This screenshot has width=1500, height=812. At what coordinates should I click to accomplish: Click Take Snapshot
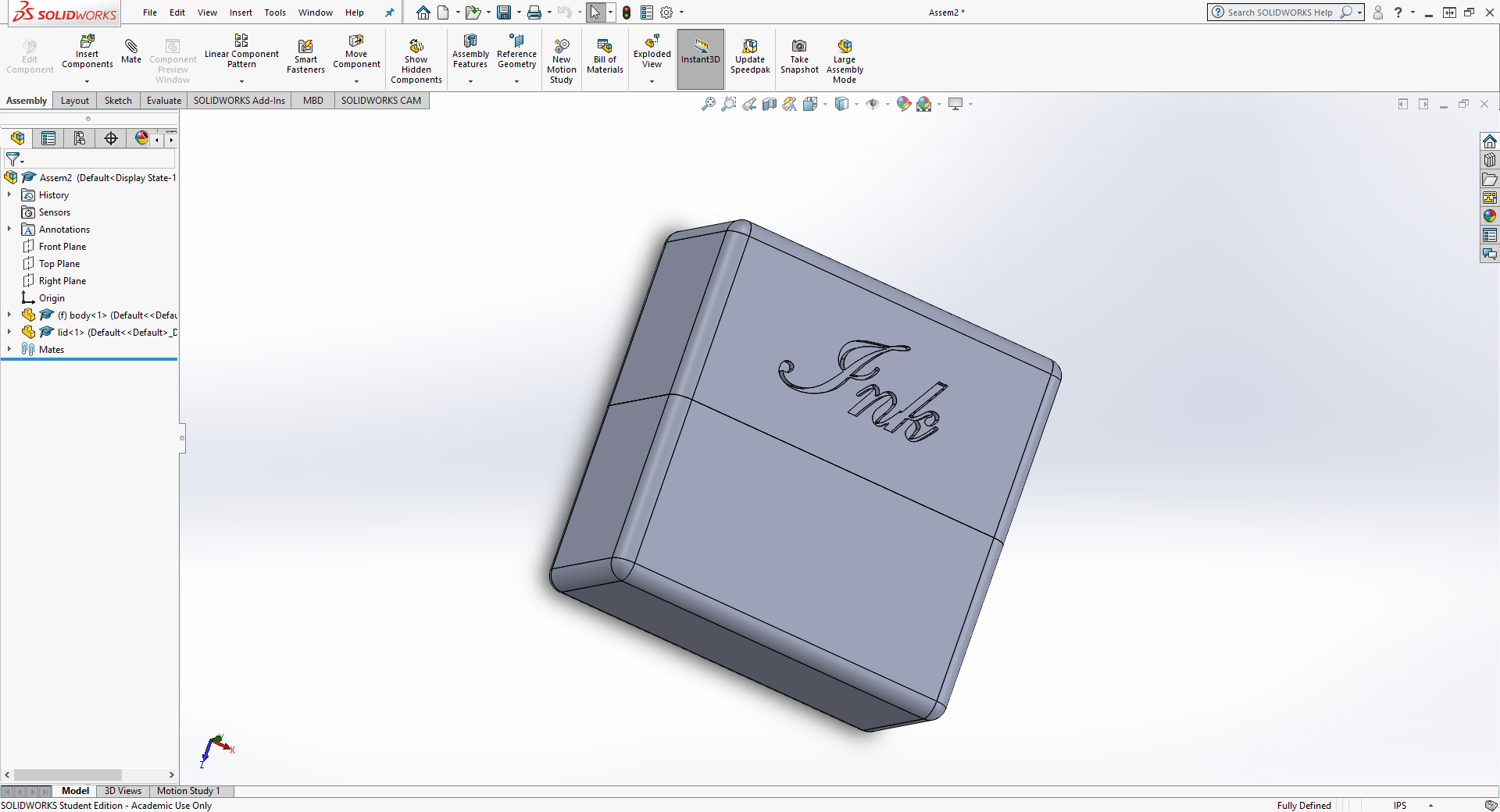point(799,56)
